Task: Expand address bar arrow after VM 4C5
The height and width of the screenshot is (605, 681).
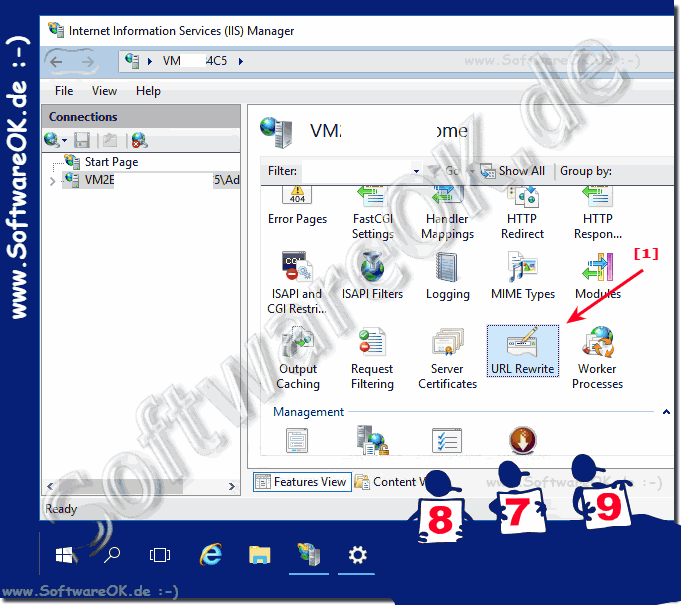Action: point(241,61)
